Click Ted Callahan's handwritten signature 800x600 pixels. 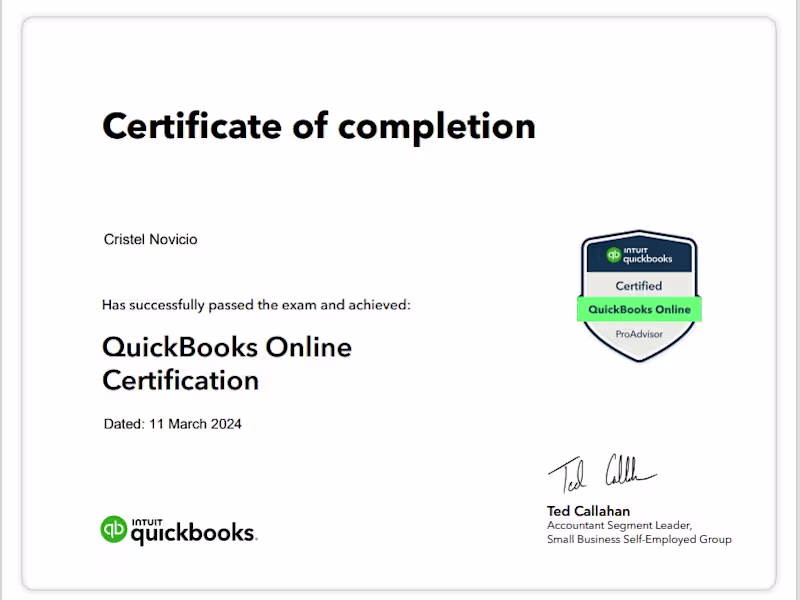click(603, 473)
